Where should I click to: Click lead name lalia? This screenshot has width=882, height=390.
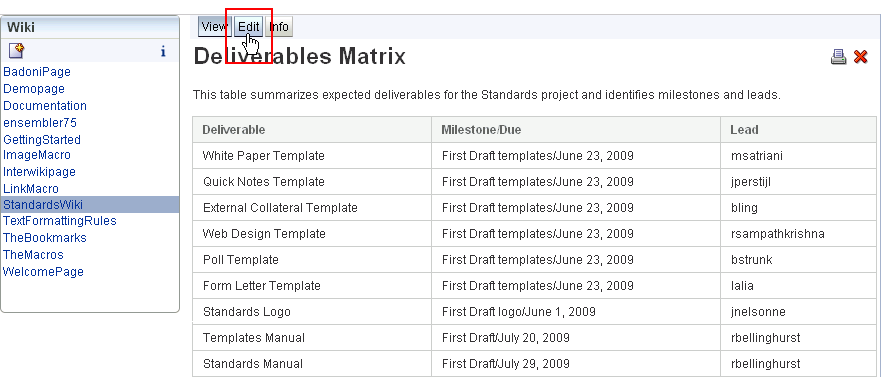[x=742, y=286]
